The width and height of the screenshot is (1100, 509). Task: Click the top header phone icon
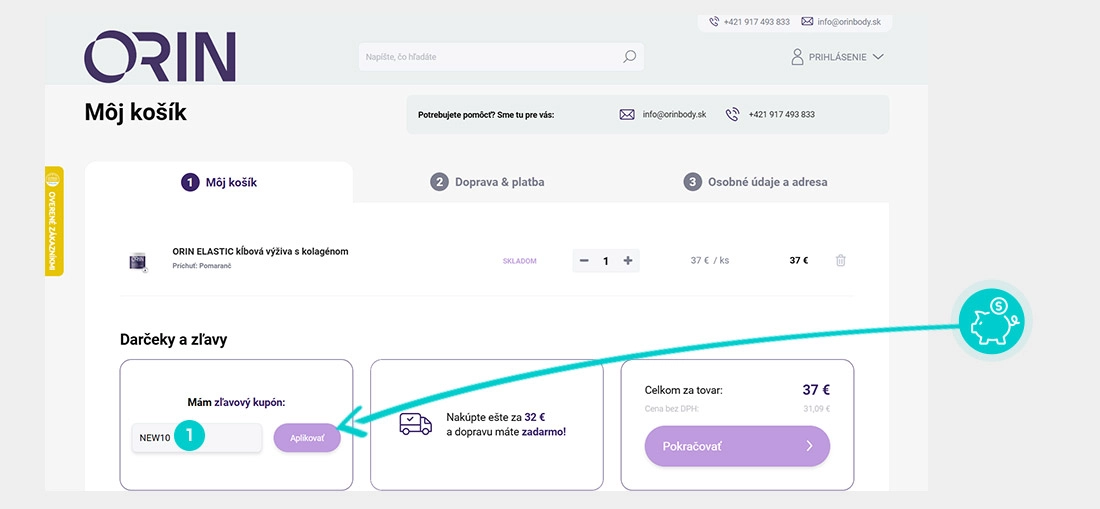coord(714,22)
